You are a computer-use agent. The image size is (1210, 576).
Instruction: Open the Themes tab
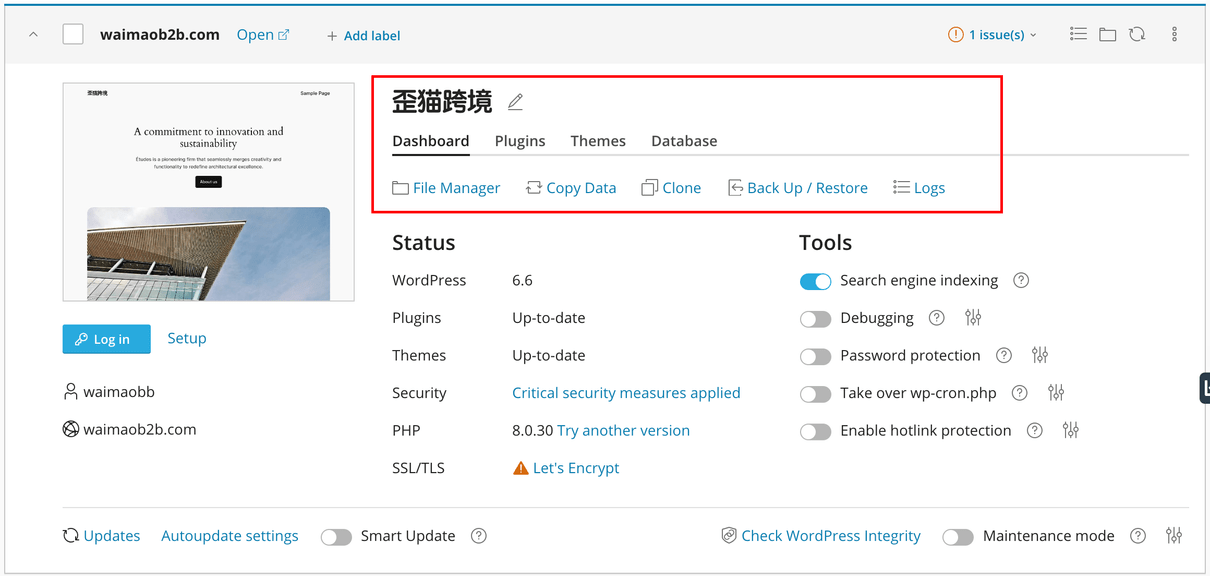(597, 141)
